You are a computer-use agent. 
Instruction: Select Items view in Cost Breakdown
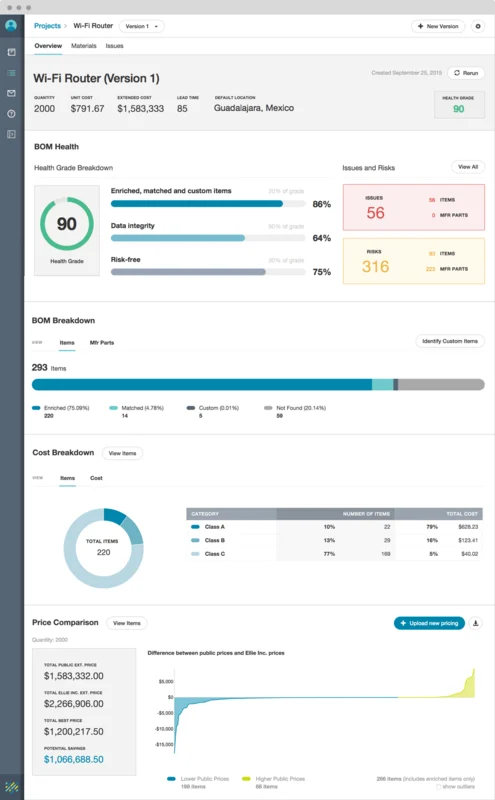67,478
